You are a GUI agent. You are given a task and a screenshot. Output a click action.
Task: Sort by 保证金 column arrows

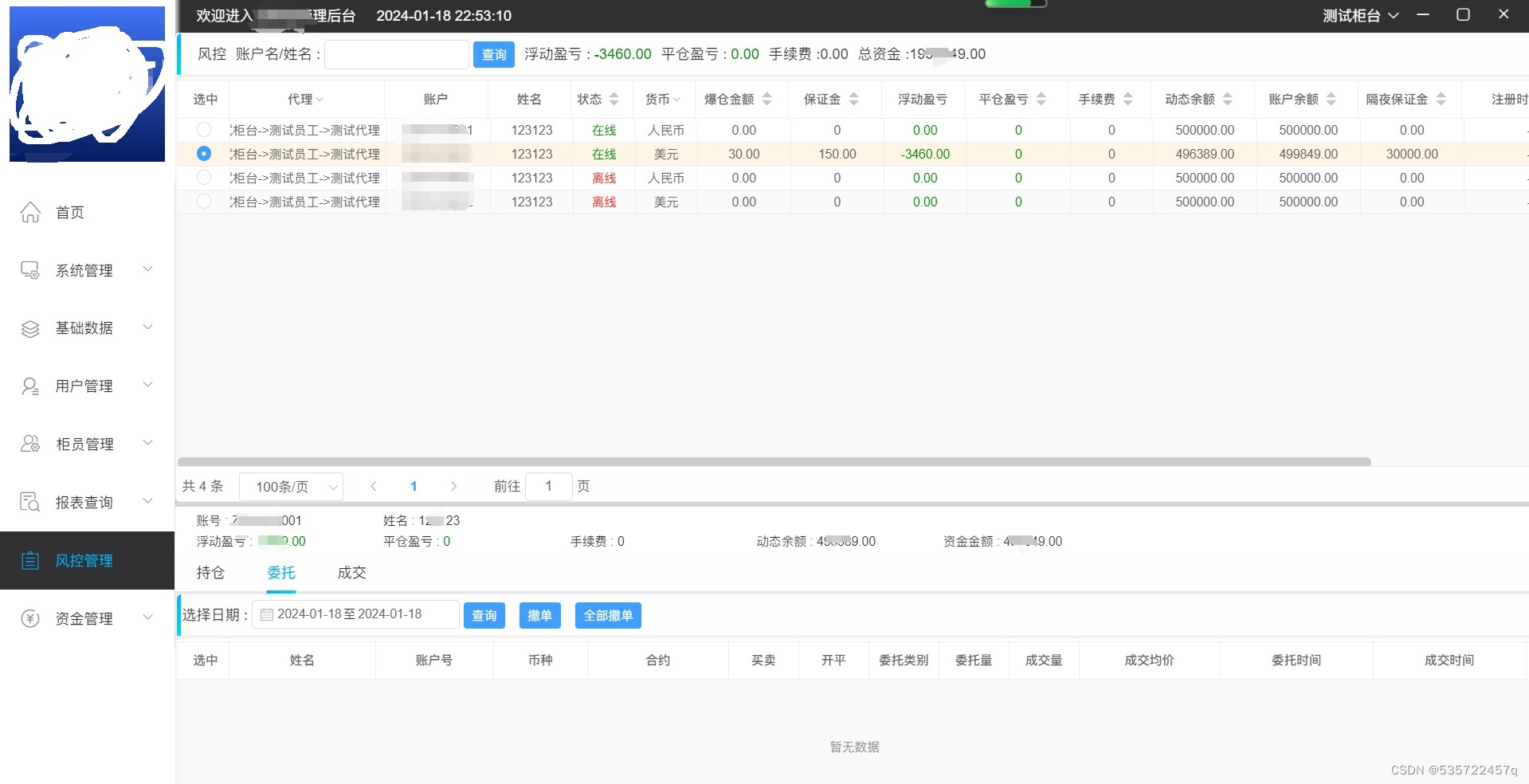tap(853, 99)
